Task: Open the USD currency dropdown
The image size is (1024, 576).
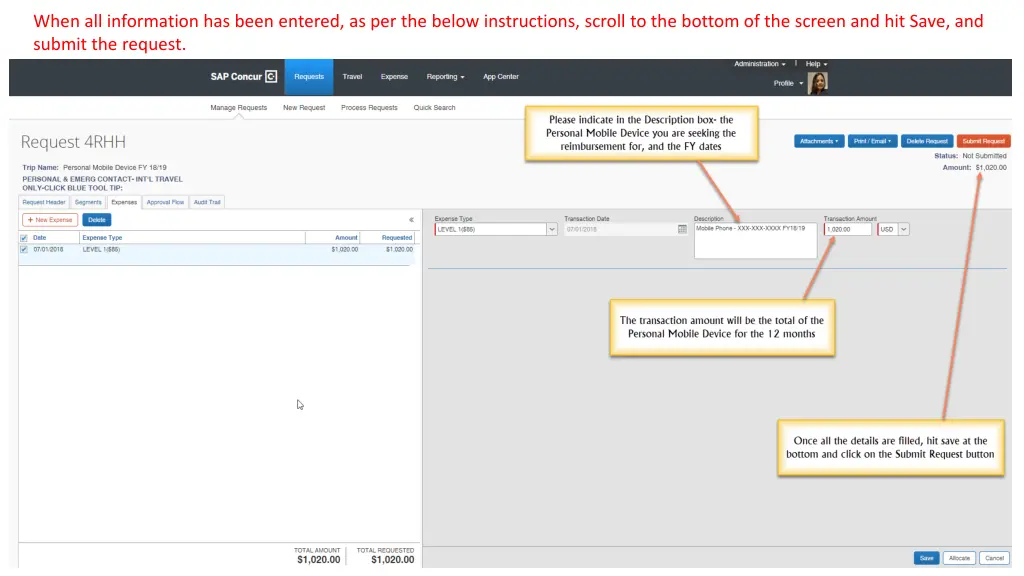Action: click(x=903, y=229)
